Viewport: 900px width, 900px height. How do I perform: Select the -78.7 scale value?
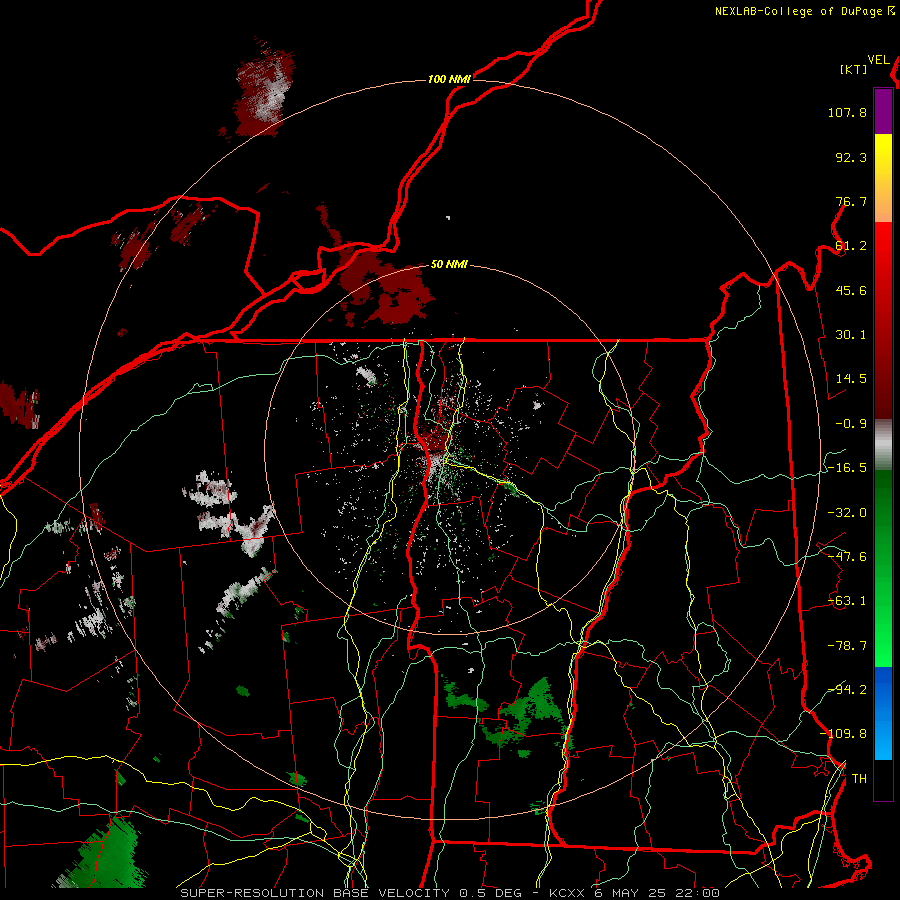(x=847, y=646)
